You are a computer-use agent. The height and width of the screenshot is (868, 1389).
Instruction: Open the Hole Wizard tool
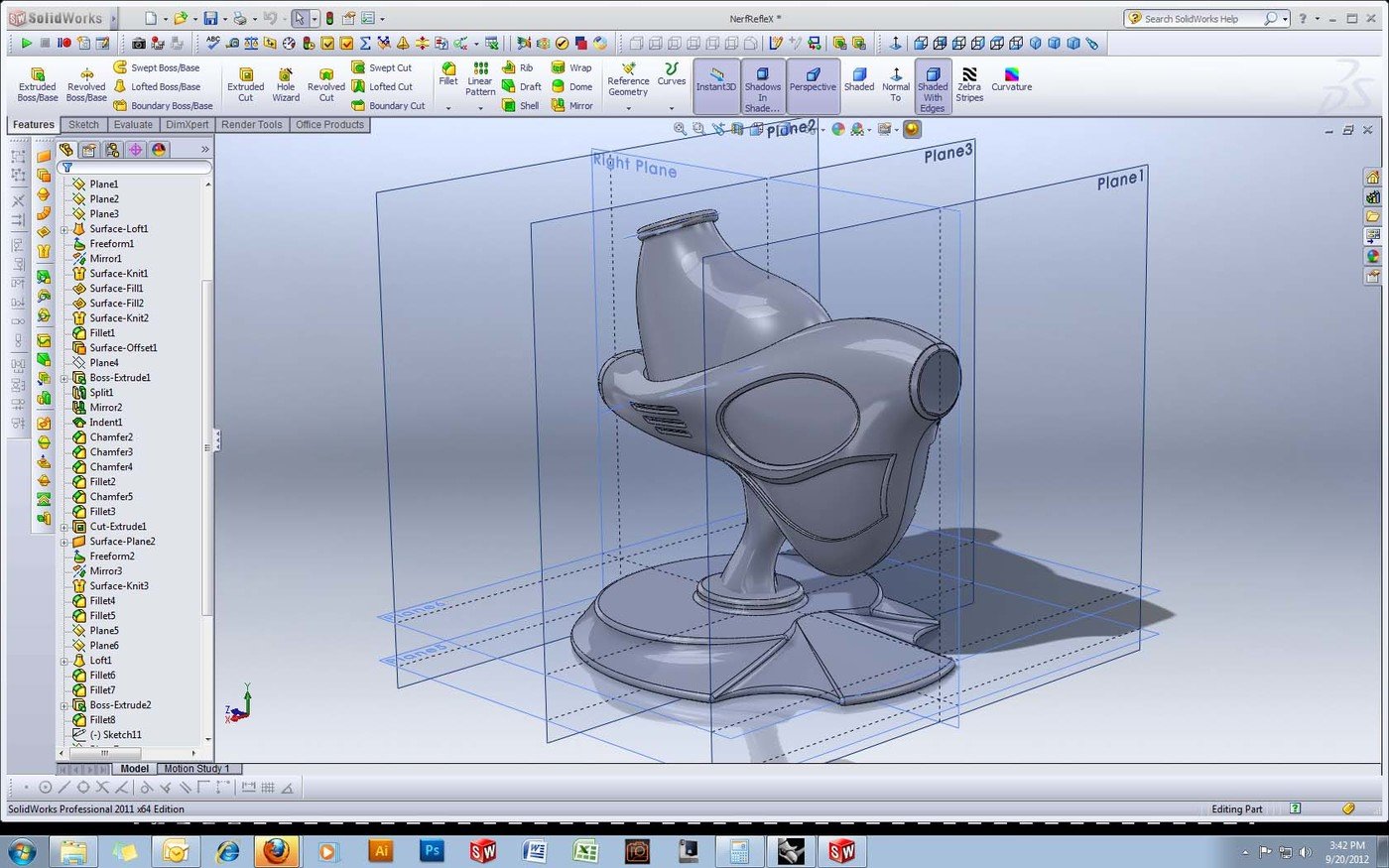click(x=285, y=85)
